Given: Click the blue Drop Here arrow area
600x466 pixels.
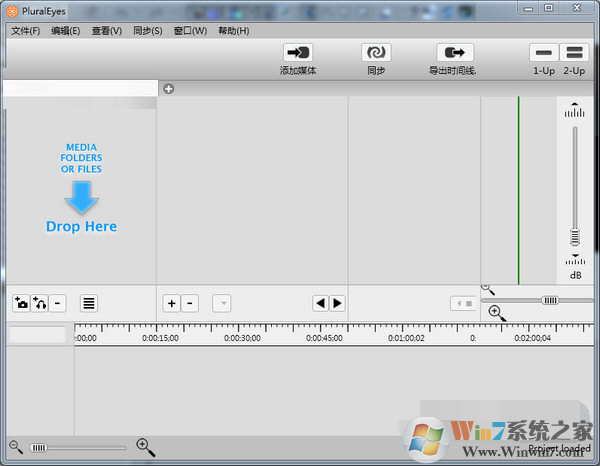Looking at the screenshot, I should 82,197.
